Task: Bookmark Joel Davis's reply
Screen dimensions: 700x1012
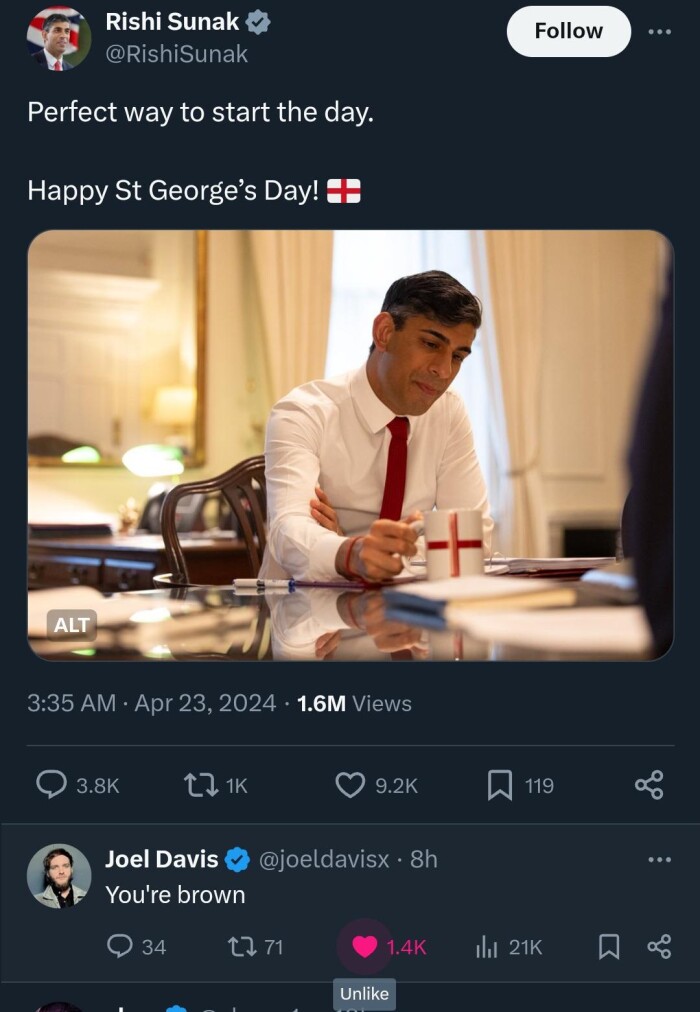Action: (x=609, y=946)
